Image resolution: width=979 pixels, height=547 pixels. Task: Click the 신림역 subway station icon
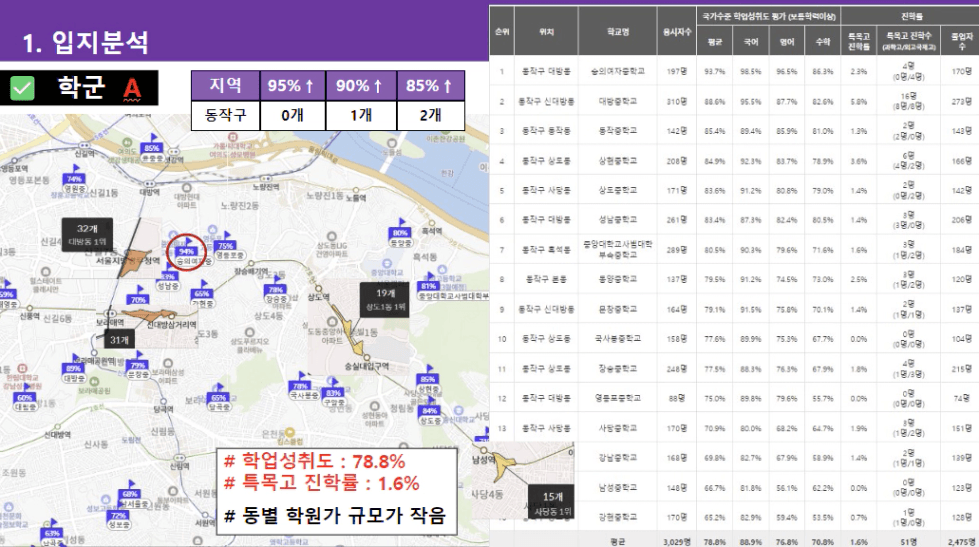[x=180, y=458]
